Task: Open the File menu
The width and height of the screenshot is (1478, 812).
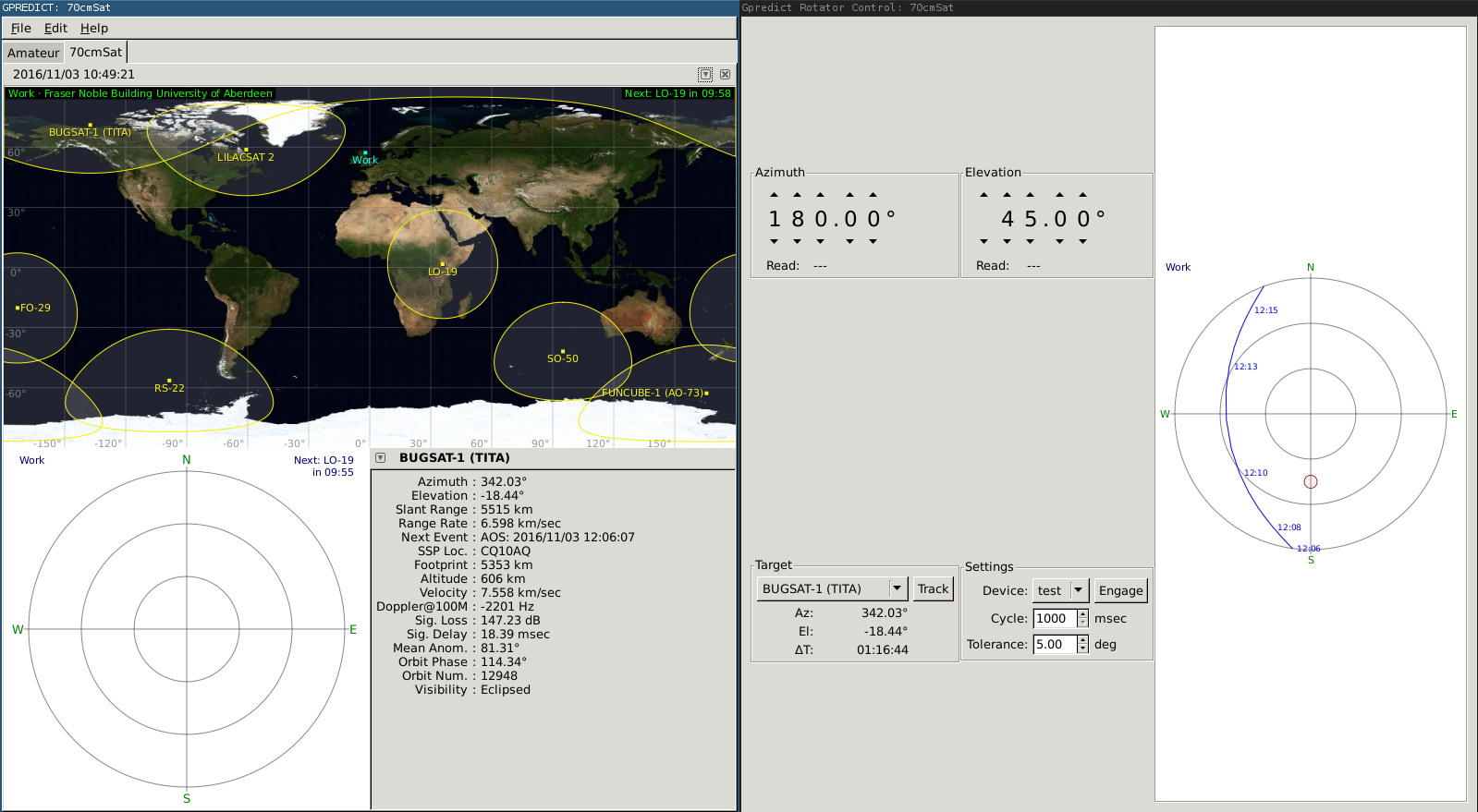Action: (x=20, y=29)
